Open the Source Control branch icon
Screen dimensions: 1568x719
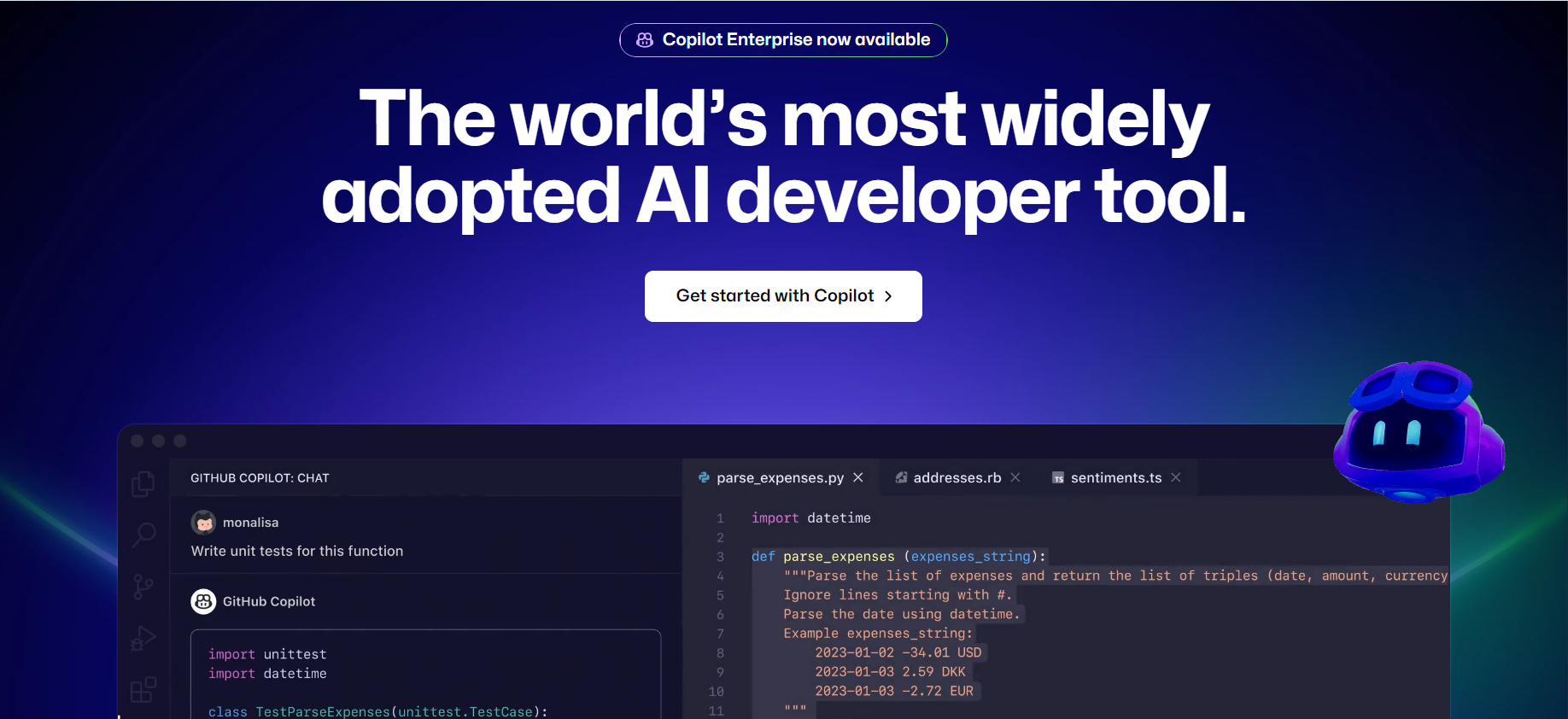143,587
